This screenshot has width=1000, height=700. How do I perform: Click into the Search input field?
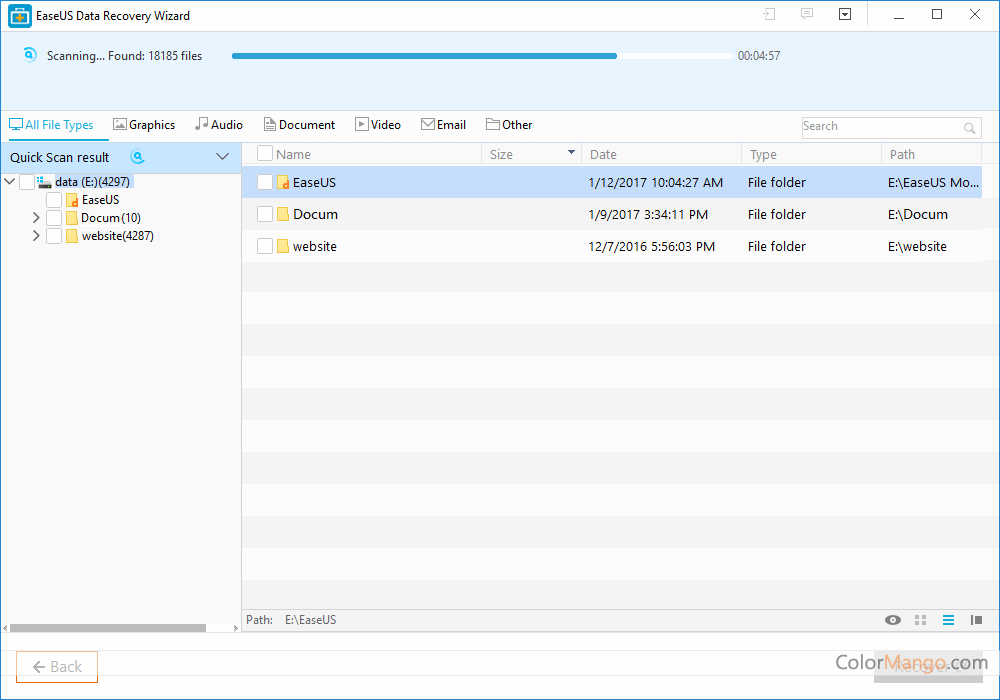coord(880,127)
